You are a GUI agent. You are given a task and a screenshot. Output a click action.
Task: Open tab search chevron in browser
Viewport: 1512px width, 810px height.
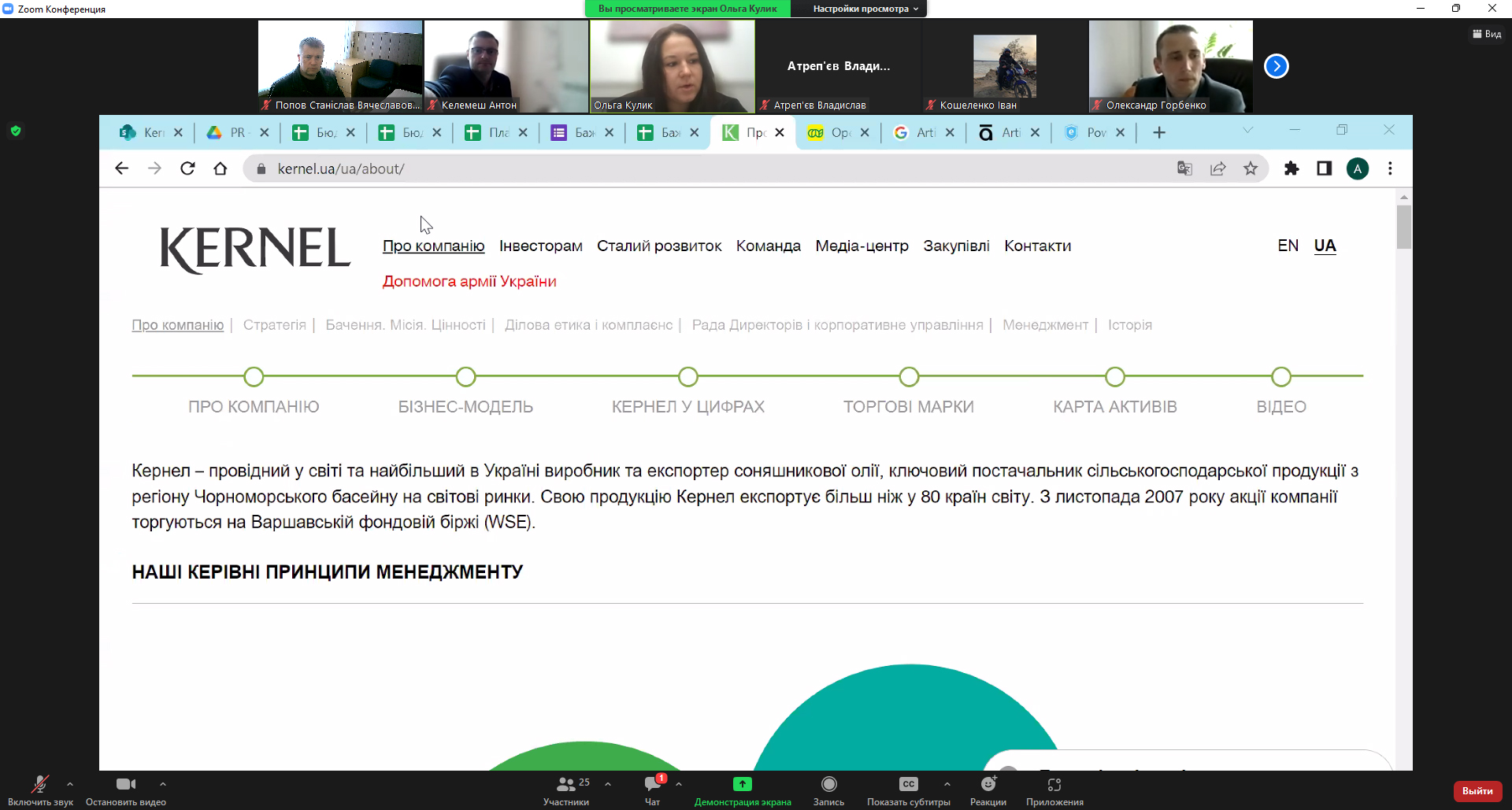tap(1247, 130)
